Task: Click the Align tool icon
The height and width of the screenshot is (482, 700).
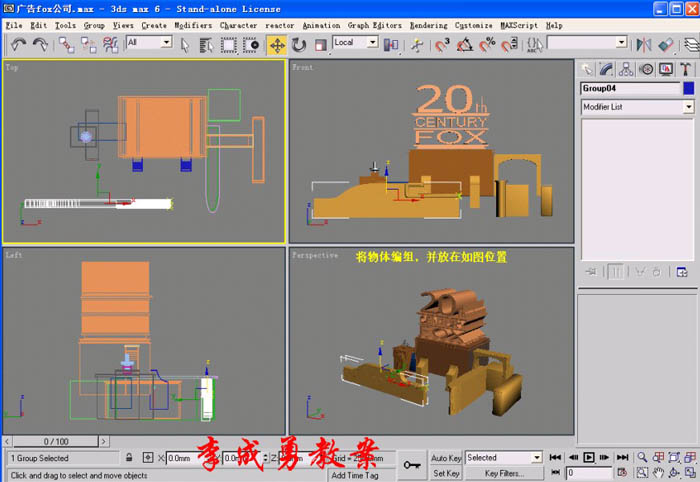Action: click(x=665, y=45)
